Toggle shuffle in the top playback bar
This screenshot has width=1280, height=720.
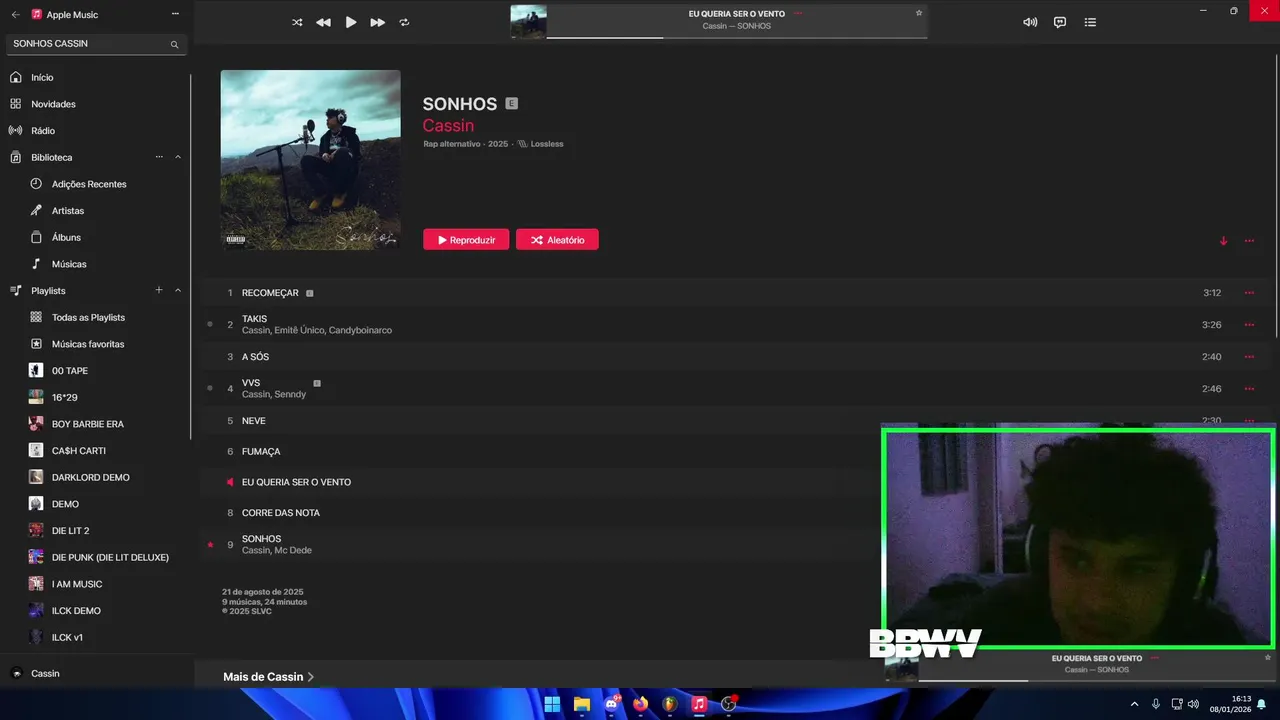click(x=297, y=22)
